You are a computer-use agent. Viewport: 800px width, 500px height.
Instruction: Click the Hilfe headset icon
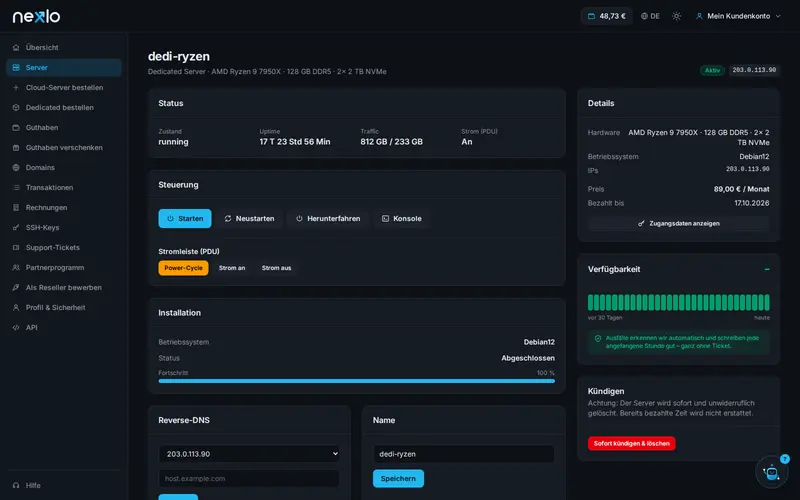[16, 485]
